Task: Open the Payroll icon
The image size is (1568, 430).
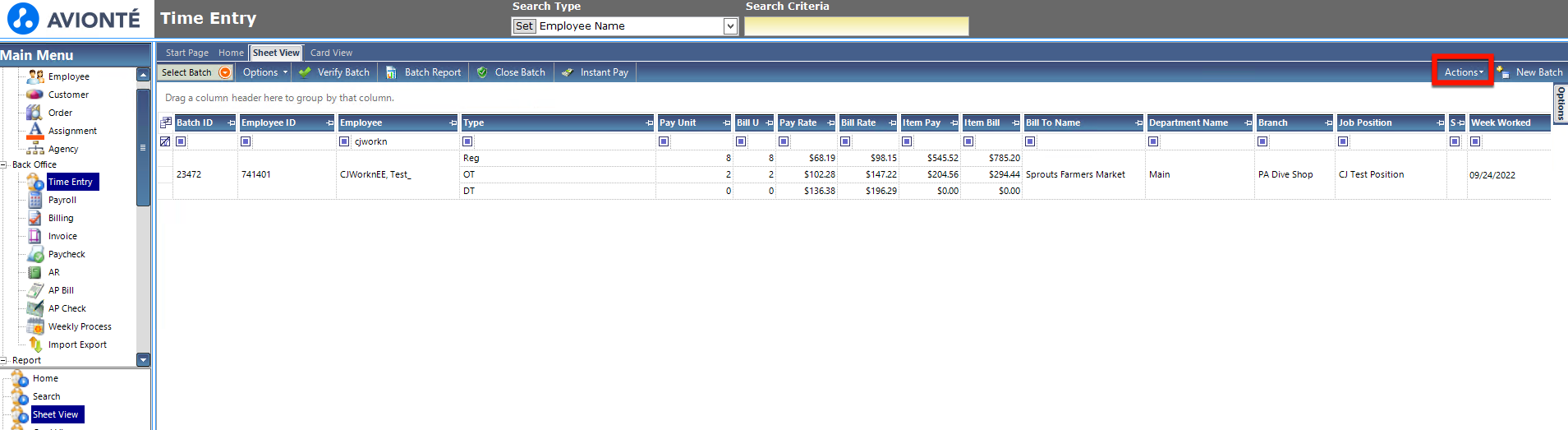Action: [x=35, y=200]
